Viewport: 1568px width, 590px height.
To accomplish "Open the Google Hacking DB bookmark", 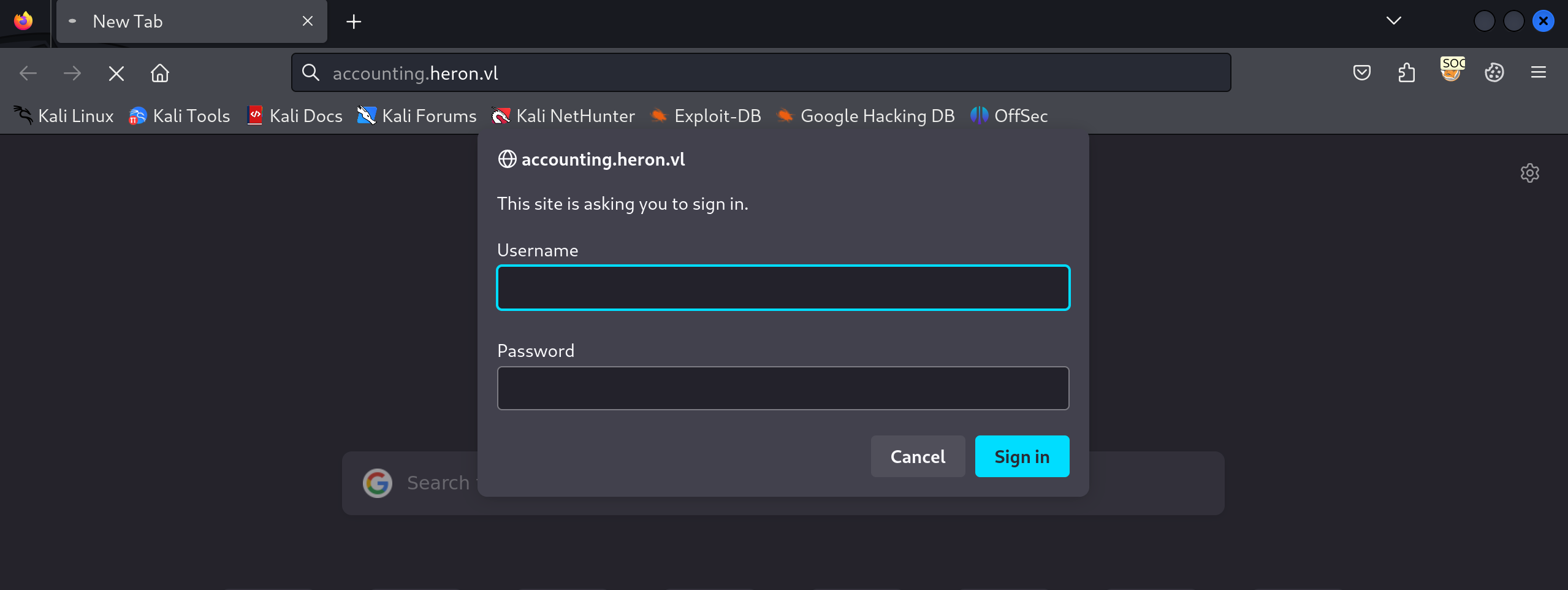I will [x=866, y=116].
